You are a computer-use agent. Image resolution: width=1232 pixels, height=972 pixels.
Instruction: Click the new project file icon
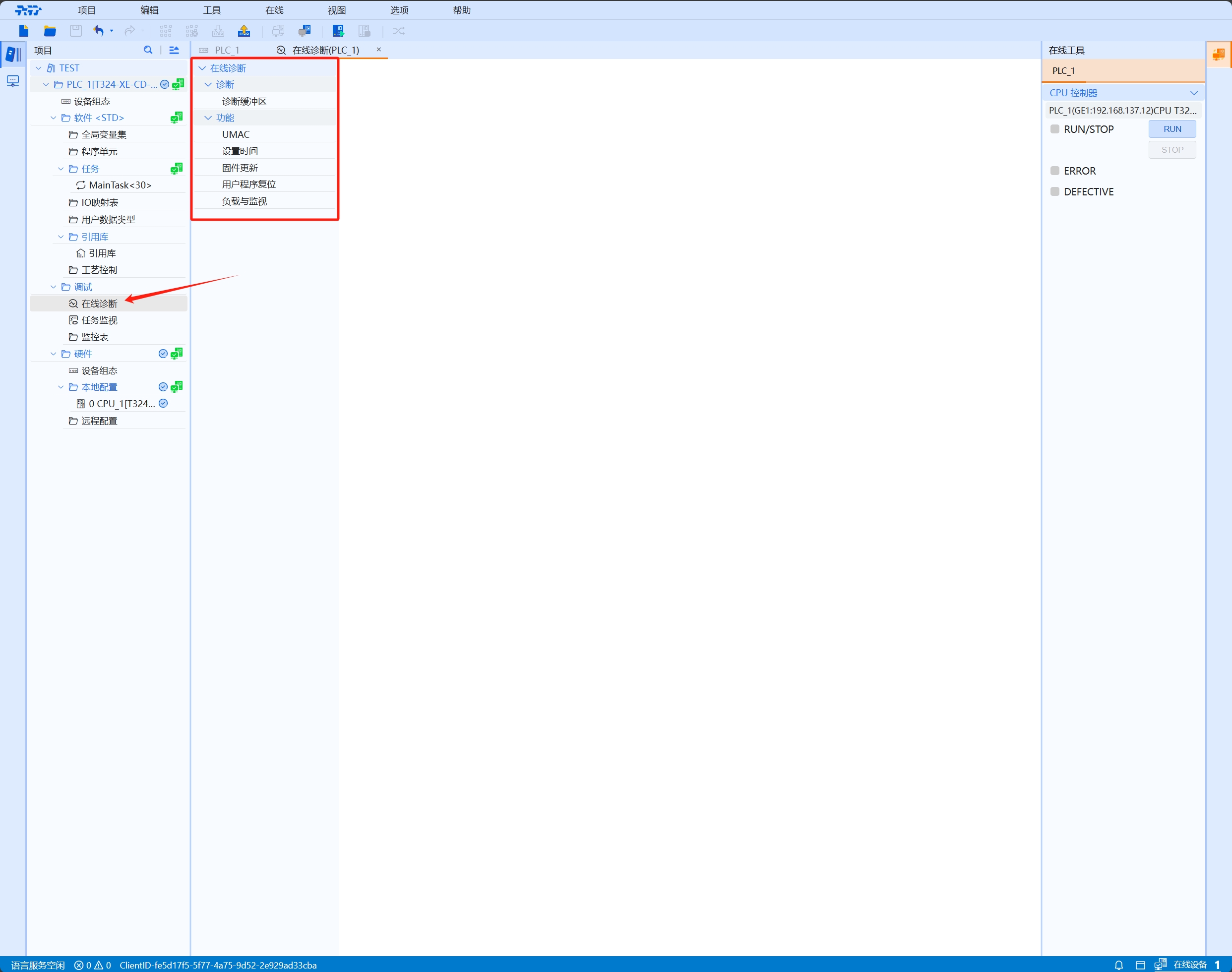point(23,31)
